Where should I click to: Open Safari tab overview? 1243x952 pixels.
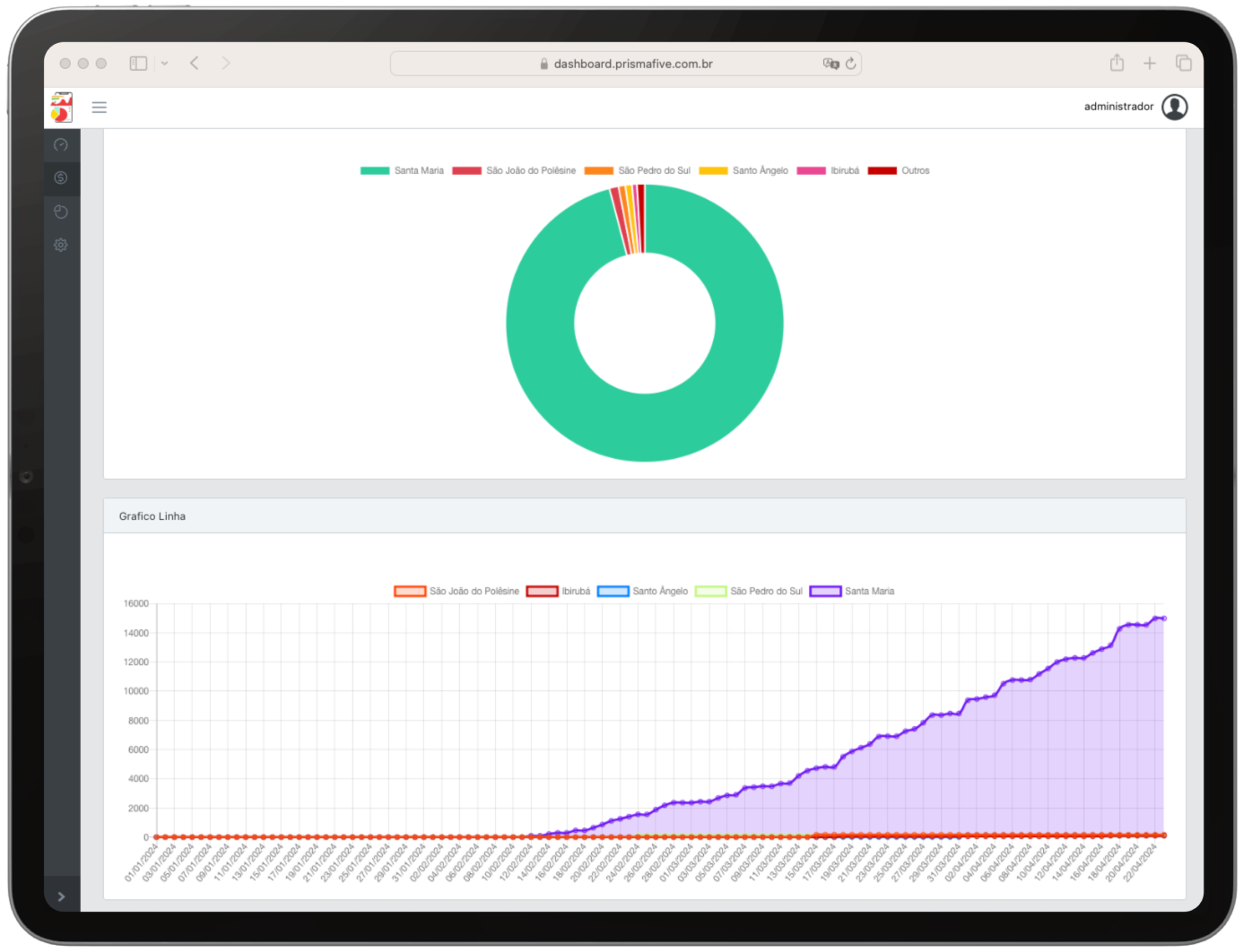1183,63
